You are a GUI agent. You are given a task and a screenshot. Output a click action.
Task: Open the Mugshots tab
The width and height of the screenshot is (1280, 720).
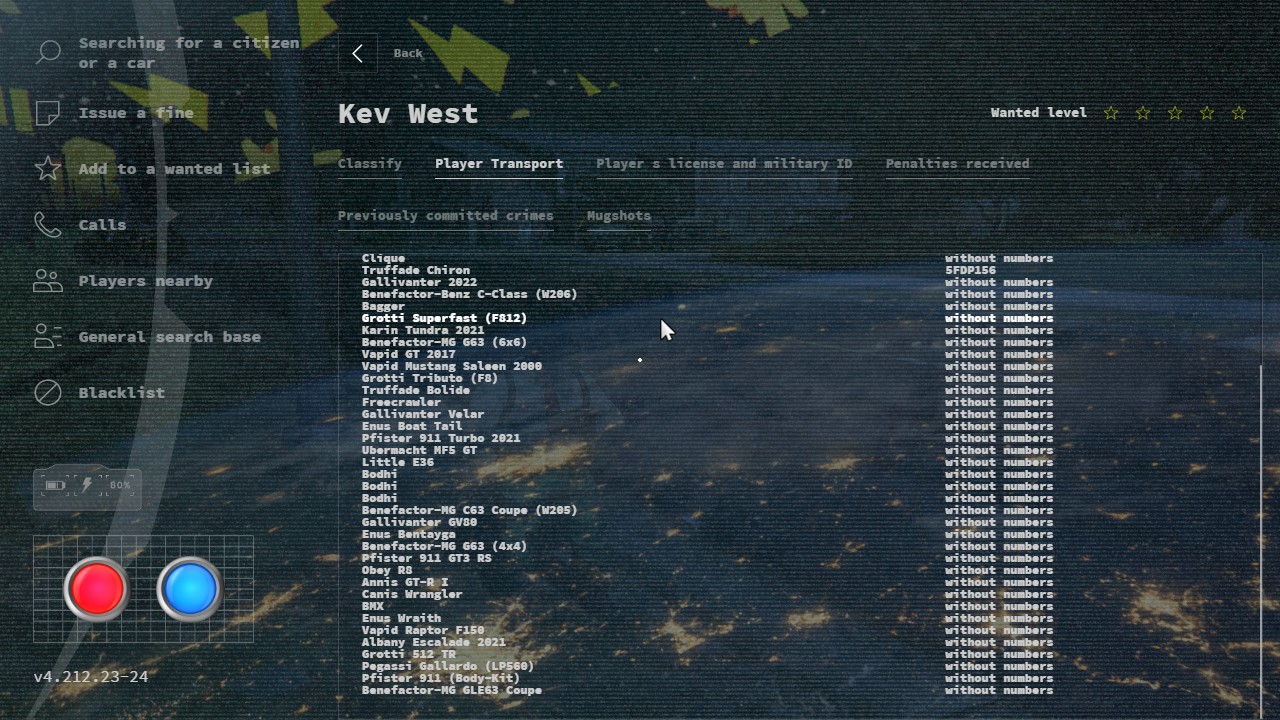618,216
